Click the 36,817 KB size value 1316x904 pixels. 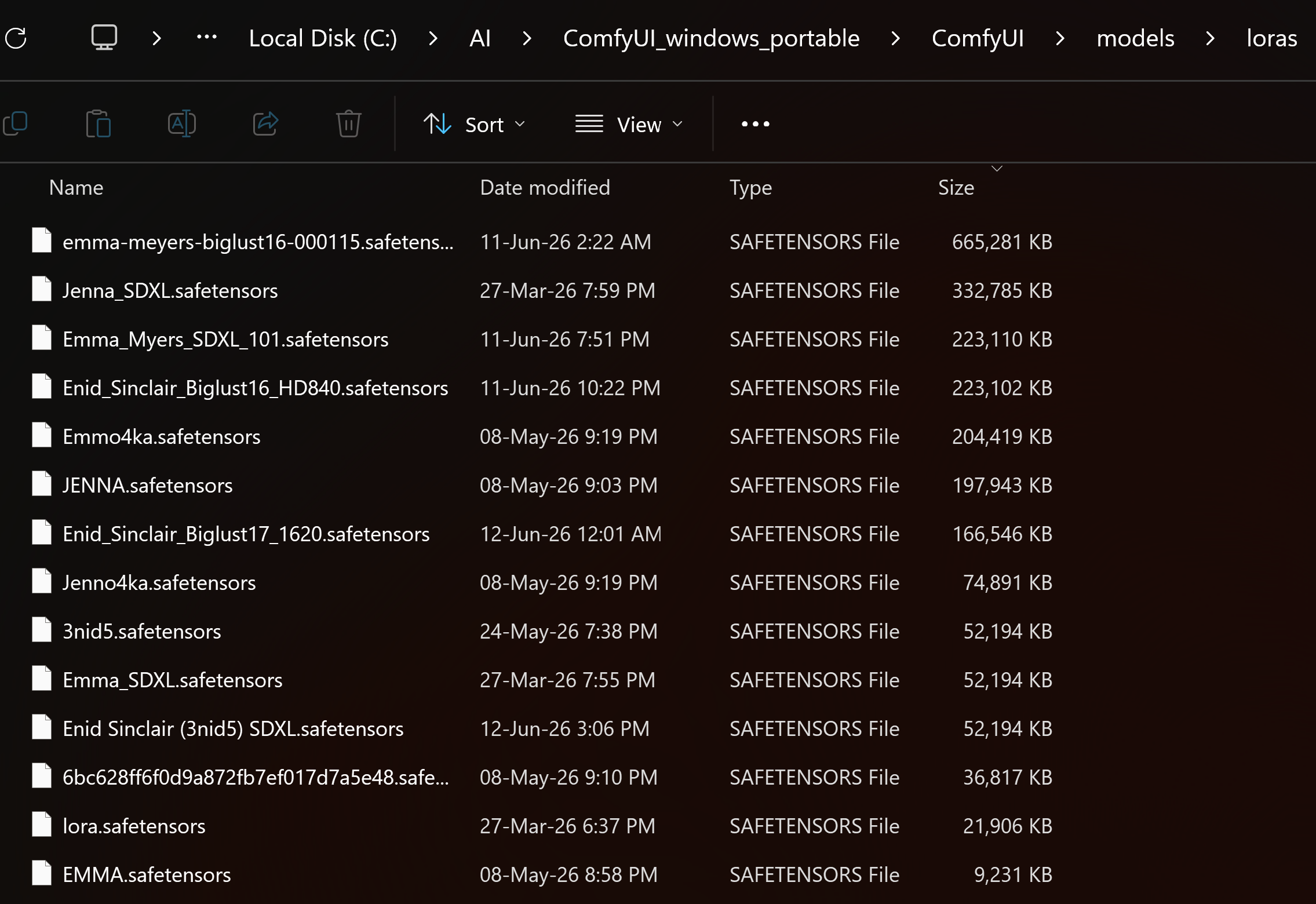(x=1007, y=777)
